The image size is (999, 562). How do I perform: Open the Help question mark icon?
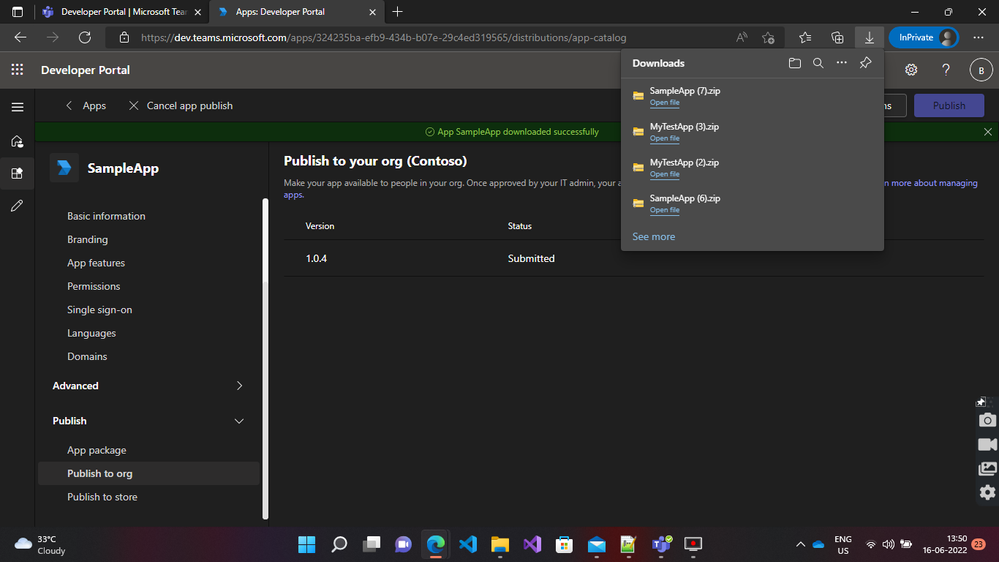tap(945, 70)
